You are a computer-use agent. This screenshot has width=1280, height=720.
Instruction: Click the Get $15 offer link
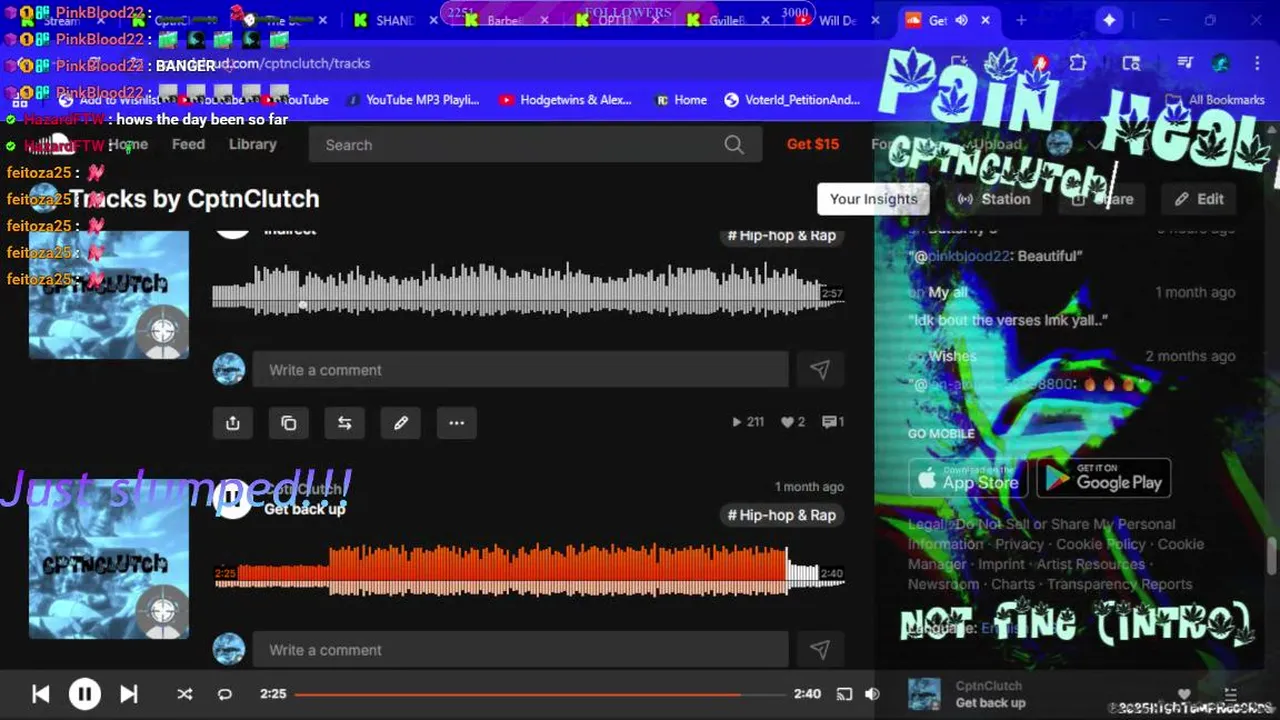tap(813, 144)
